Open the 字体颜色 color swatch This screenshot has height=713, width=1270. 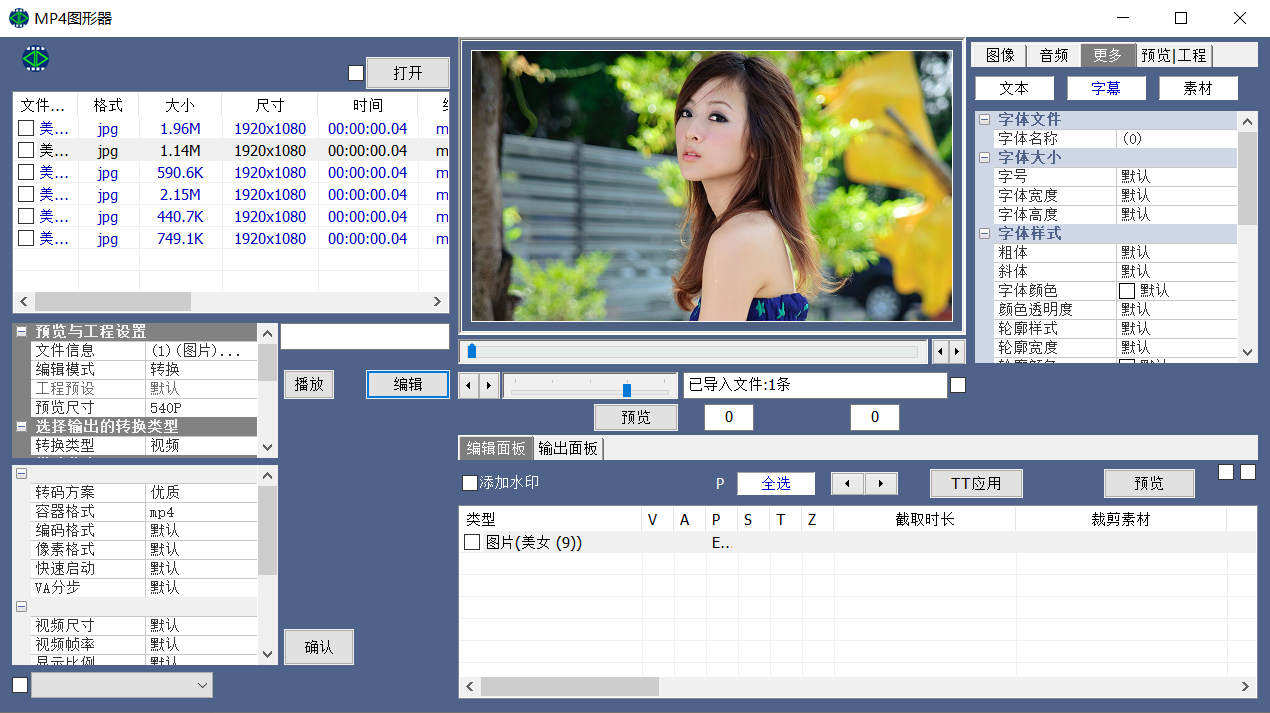tap(1127, 290)
